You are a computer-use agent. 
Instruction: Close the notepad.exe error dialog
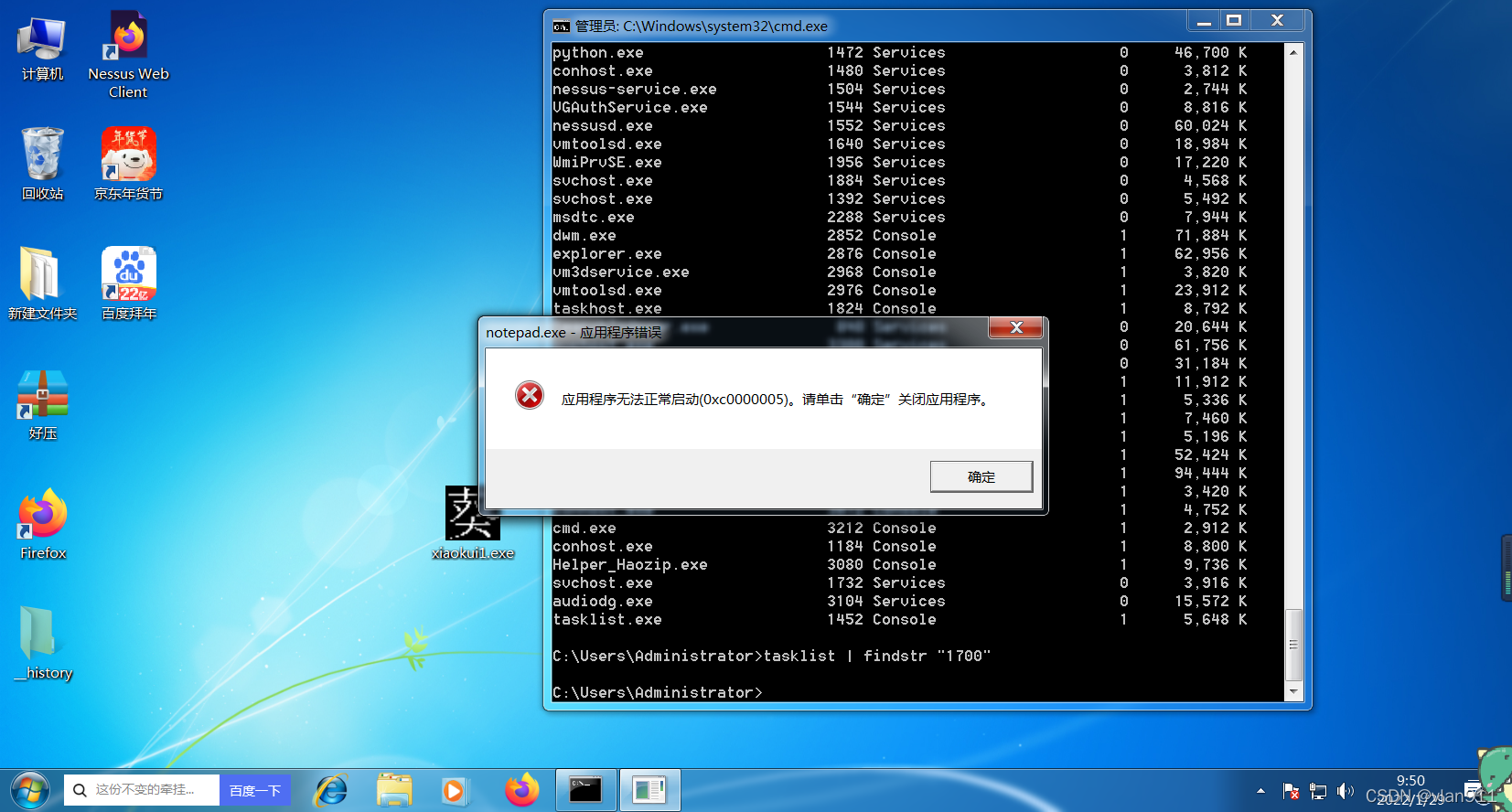1016,327
